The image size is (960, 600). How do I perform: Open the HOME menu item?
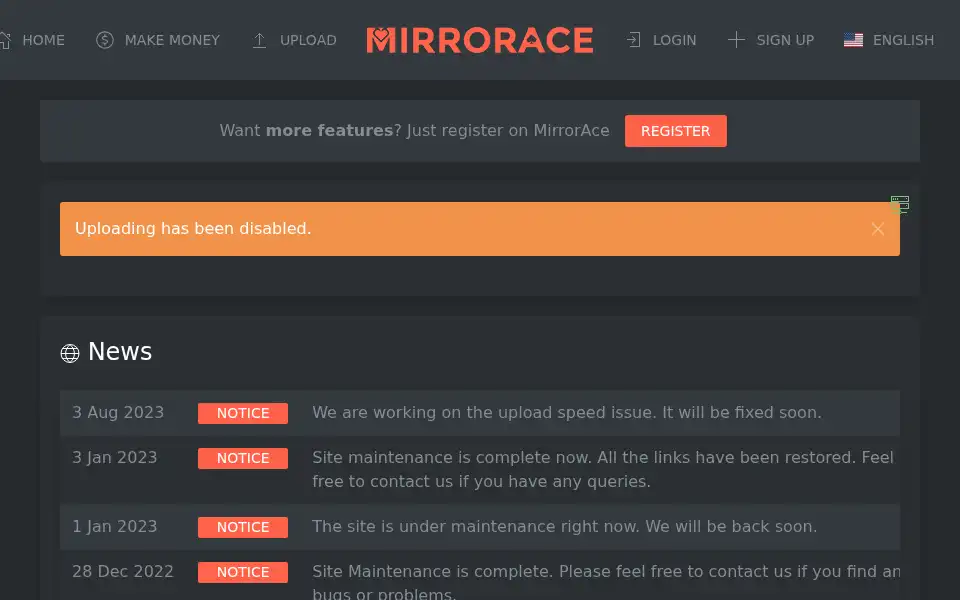coord(43,40)
